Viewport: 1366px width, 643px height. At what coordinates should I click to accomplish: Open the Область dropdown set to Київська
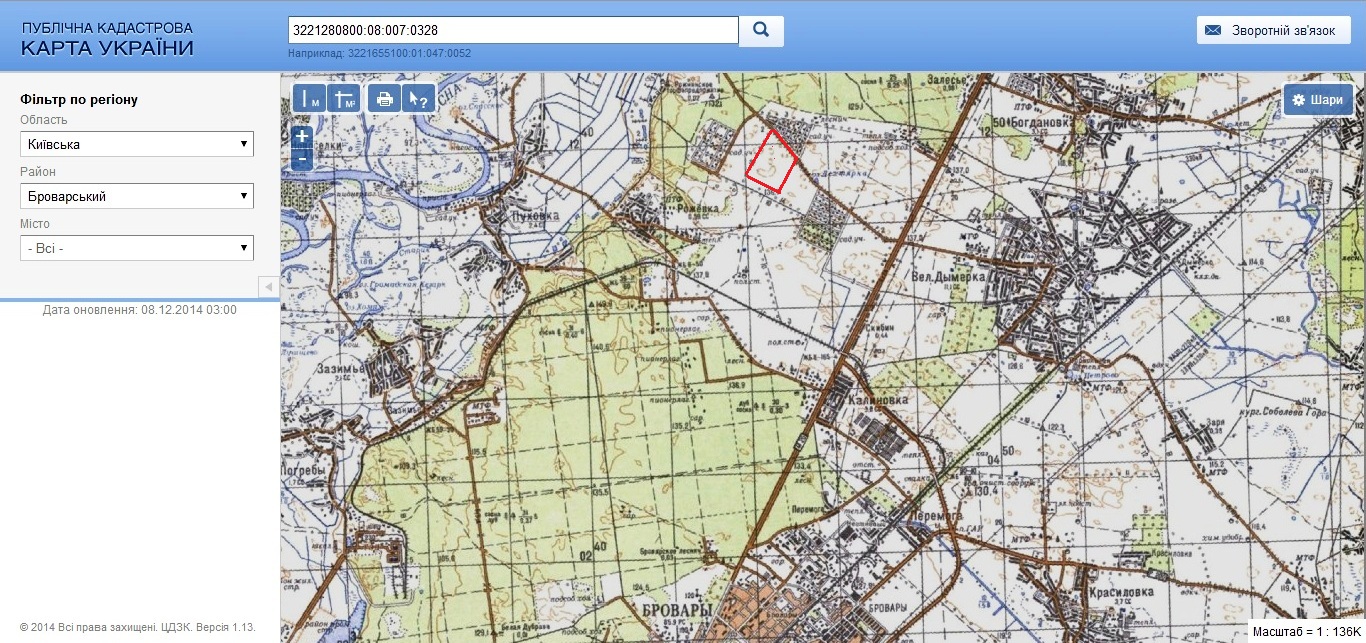[137, 144]
